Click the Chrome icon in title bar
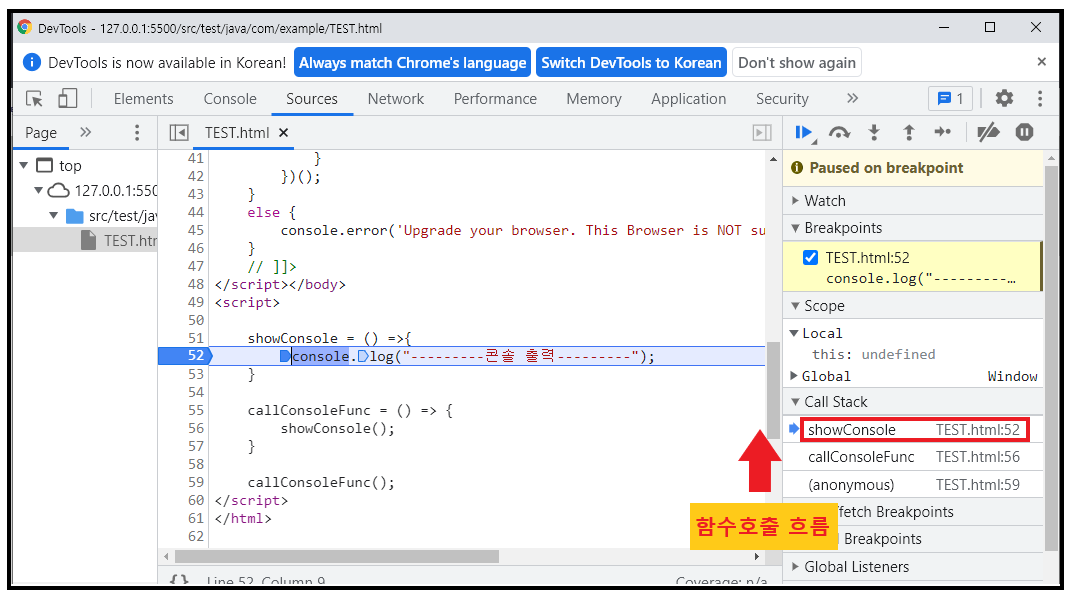This screenshot has width=1073, height=599. click(25, 27)
